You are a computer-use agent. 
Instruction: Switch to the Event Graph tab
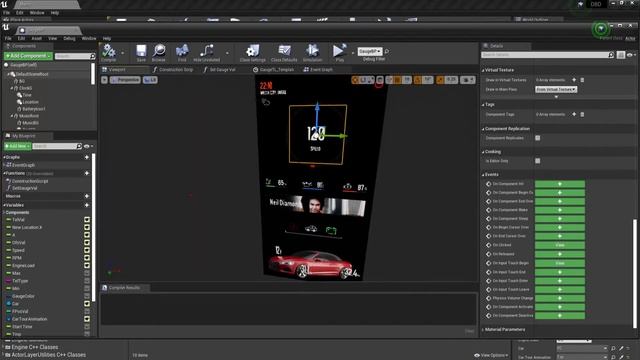point(318,70)
